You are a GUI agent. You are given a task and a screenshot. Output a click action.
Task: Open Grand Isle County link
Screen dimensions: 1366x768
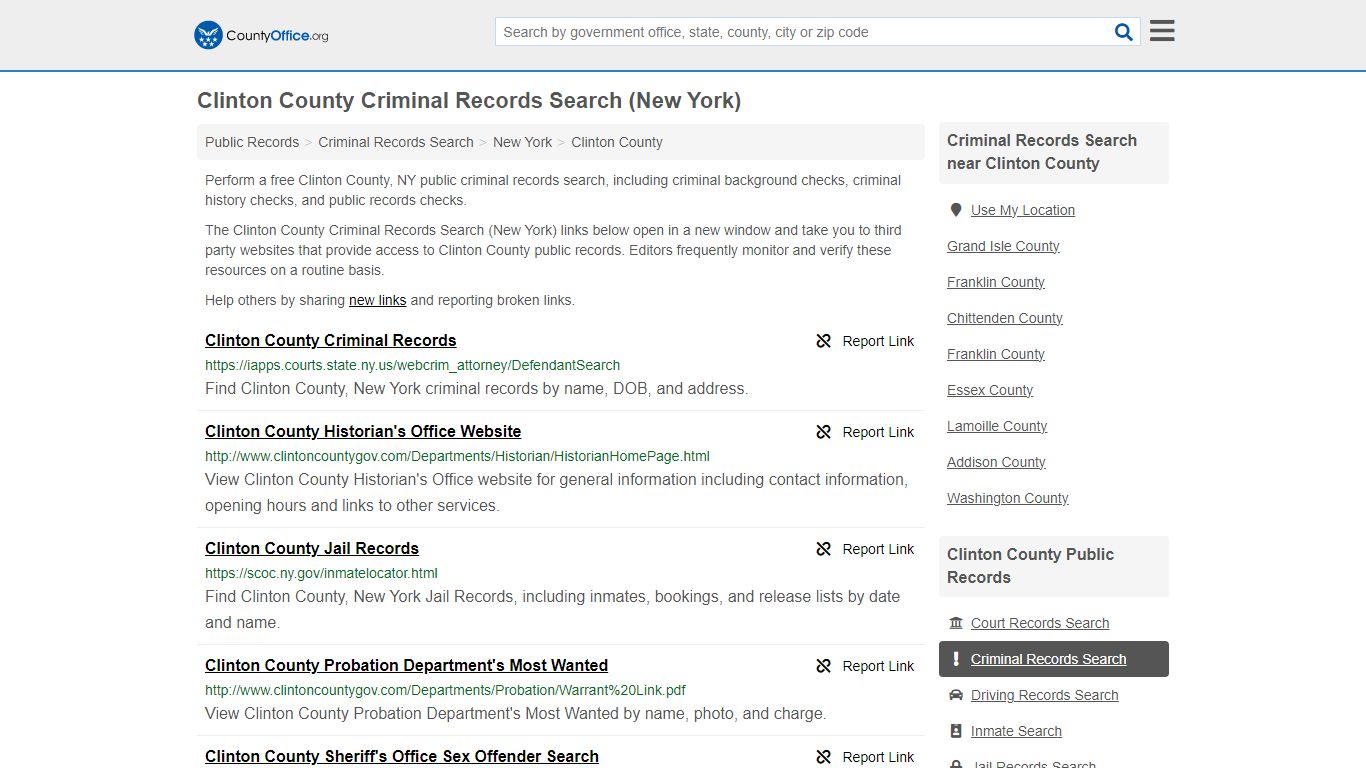coord(1003,246)
